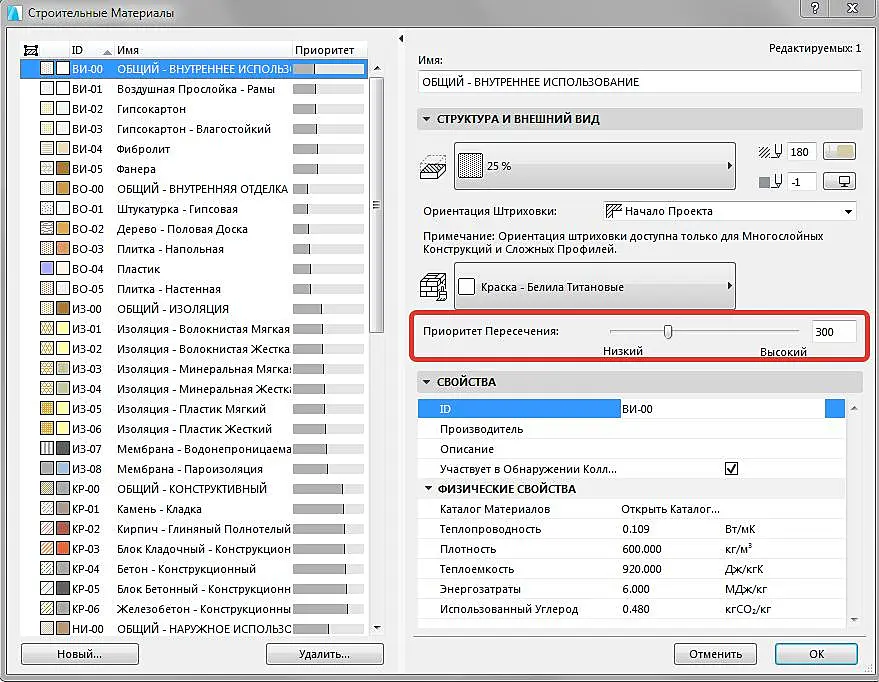Open the Краска - Белила Титановые surface dropdown
Image resolution: width=879 pixels, height=682 pixels.
tap(595, 286)
